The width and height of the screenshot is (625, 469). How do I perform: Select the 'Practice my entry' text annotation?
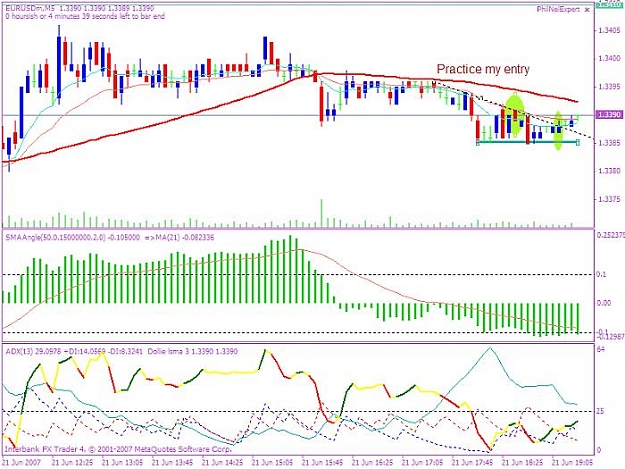[483, 69]
